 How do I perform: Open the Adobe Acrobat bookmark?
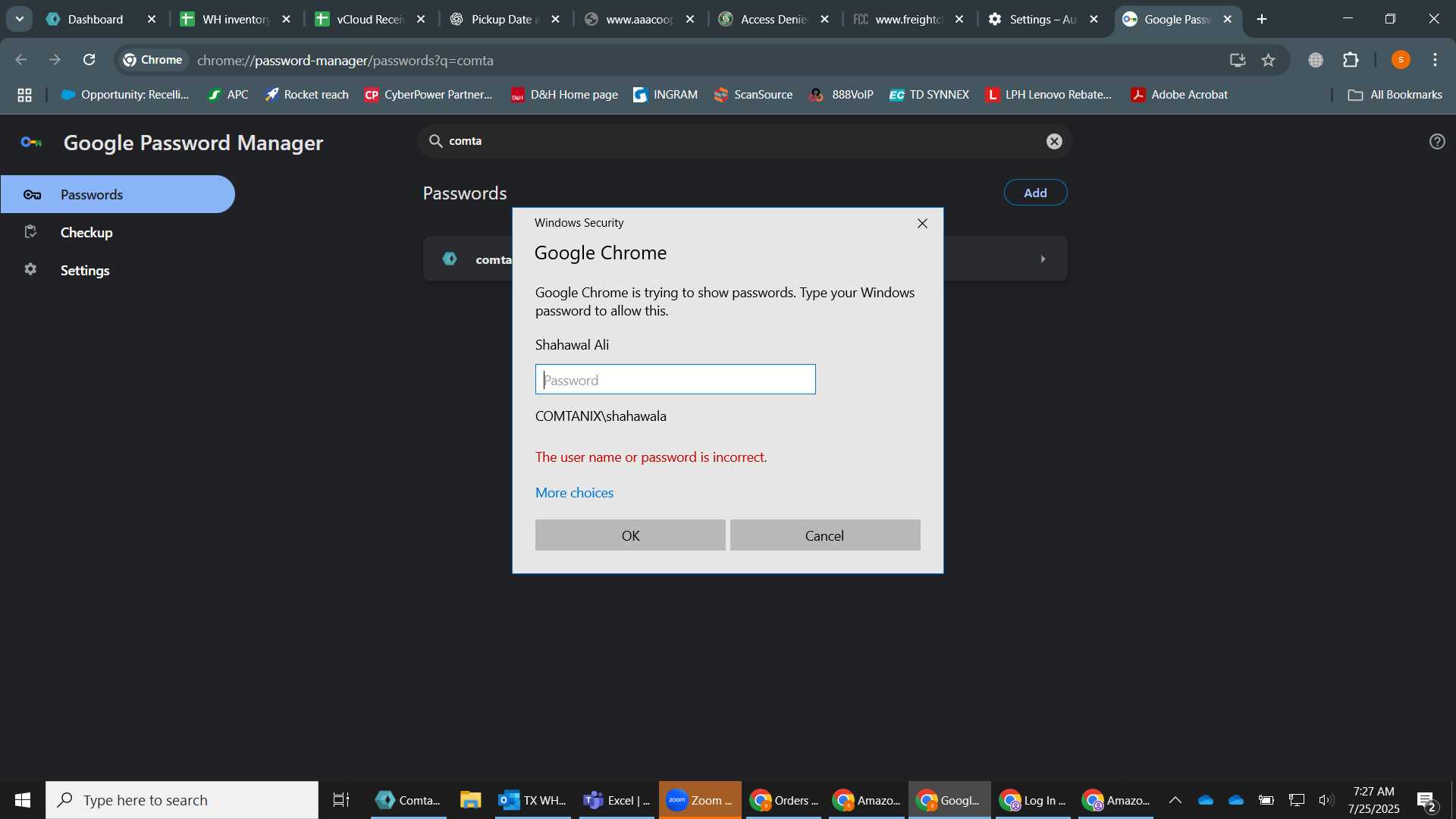pyautogui.click(x=1179, y=95)
